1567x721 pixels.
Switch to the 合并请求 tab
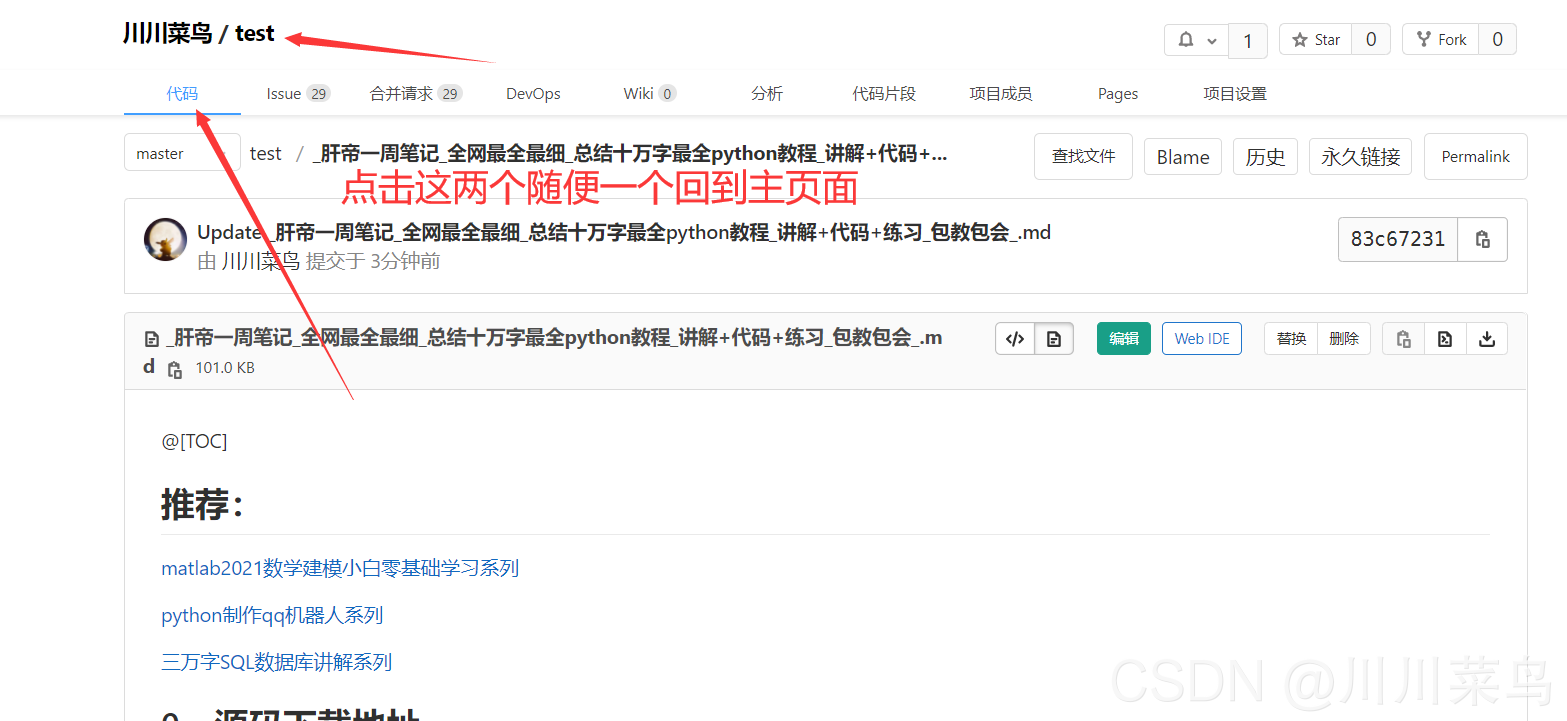coord(414,94)
